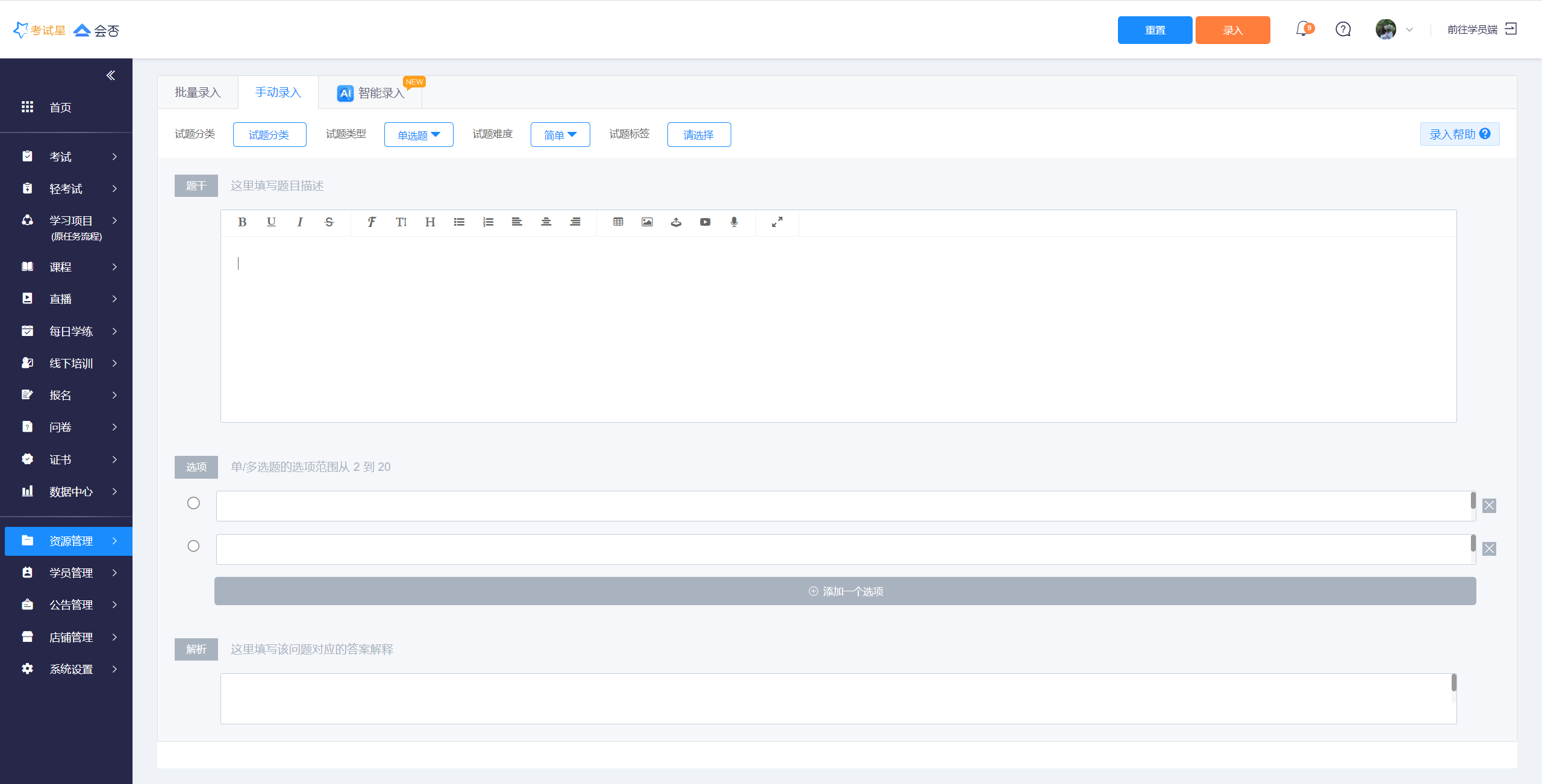Click the 解析 answer explanation text field

coord(837,698)
